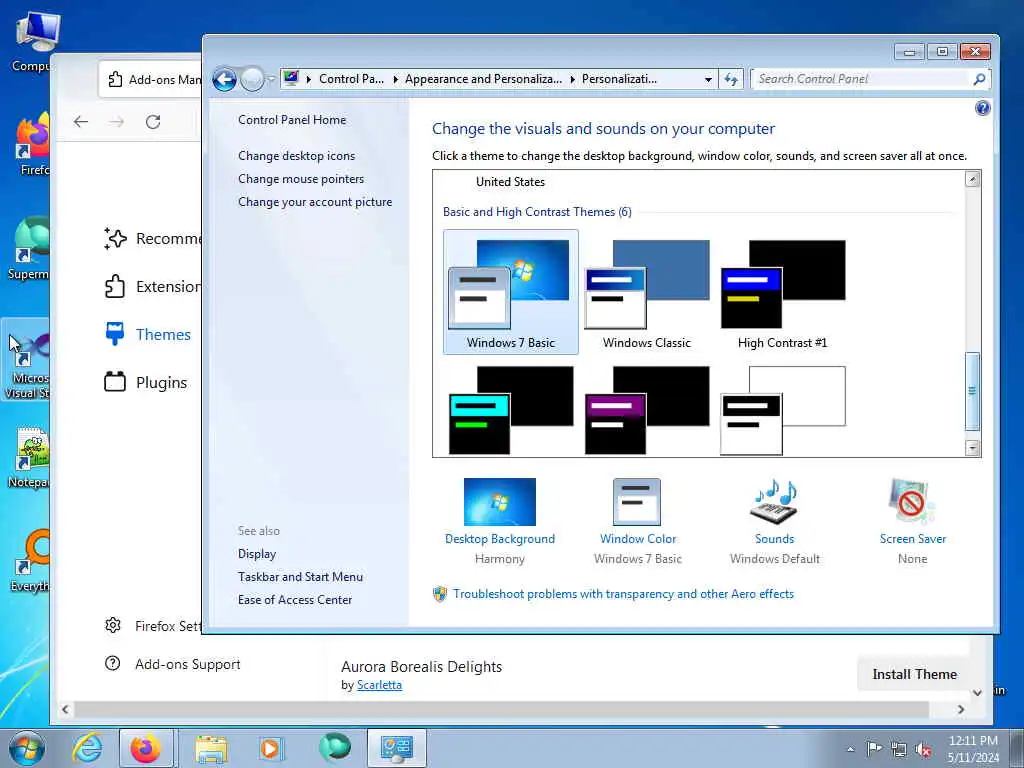This screenshot has height=768, width=1024.
Task: Open Plugins in Add-ons sidebar
Action: click(x=146, y=382)
